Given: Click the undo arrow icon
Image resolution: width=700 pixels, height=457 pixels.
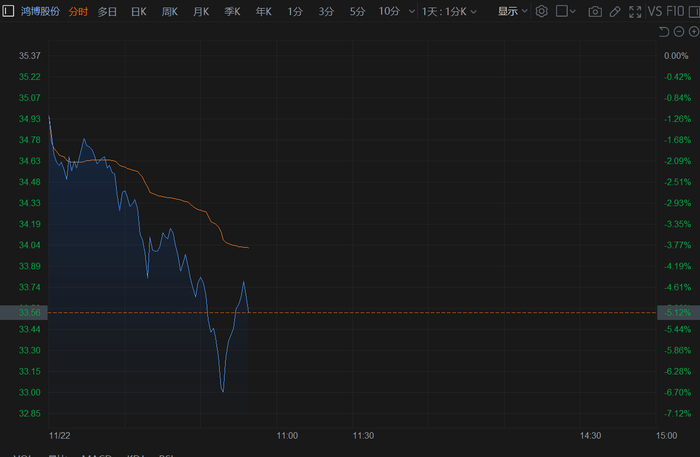Looking at the screenshot, I should [664, 32].
